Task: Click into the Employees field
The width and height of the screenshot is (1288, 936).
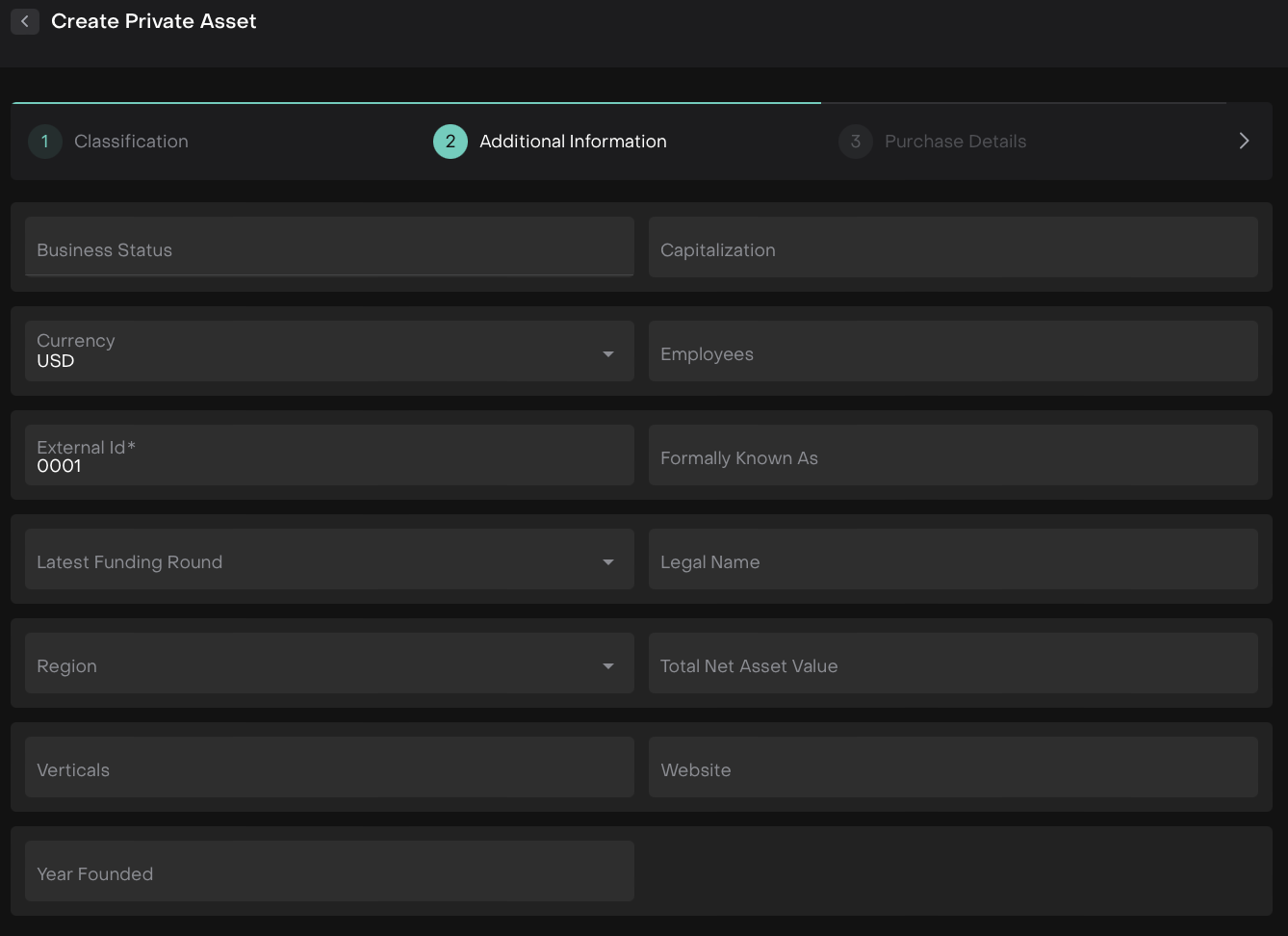Action: 953,351
